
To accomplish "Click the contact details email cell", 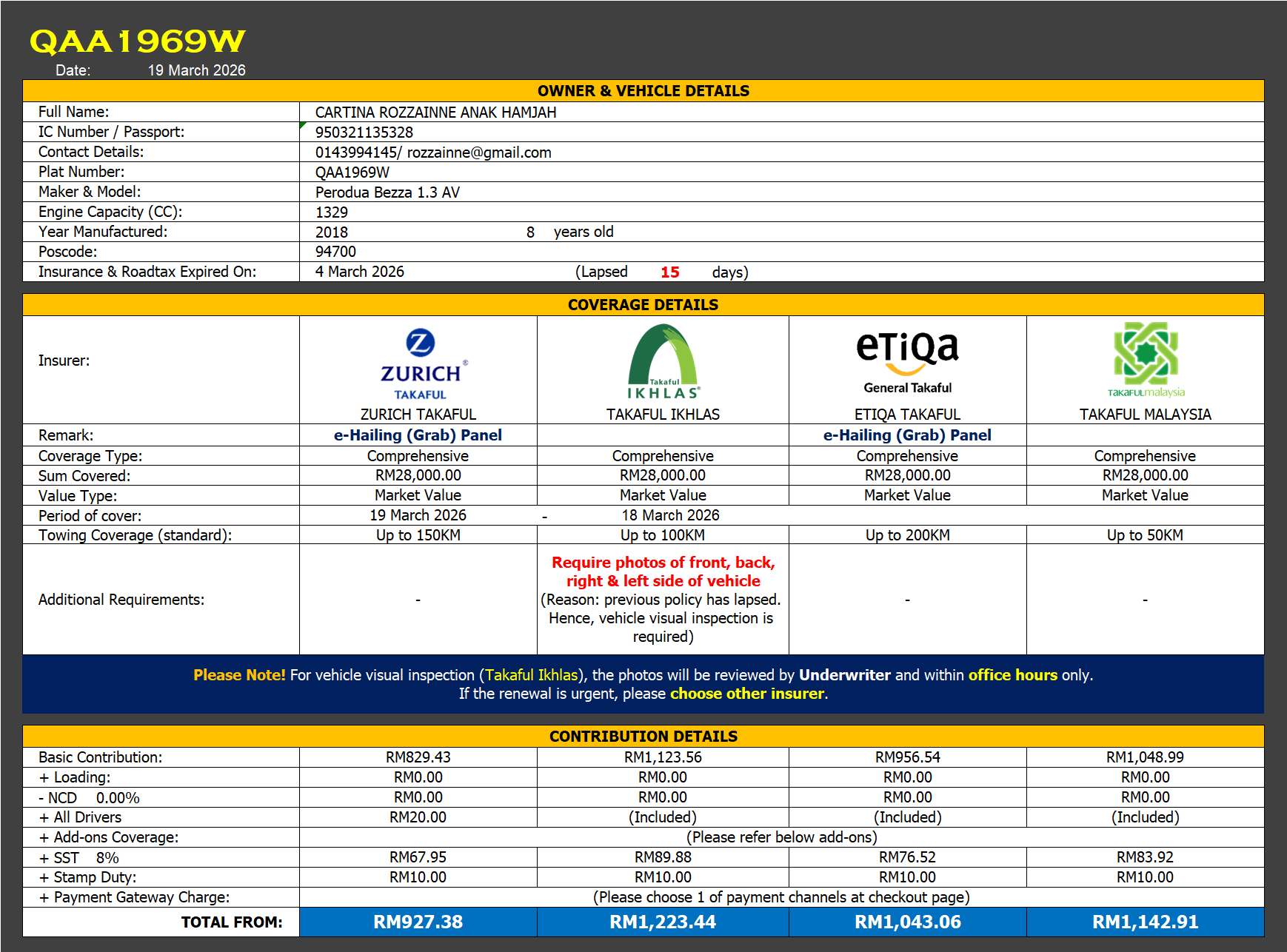I will tap(478, 152).
